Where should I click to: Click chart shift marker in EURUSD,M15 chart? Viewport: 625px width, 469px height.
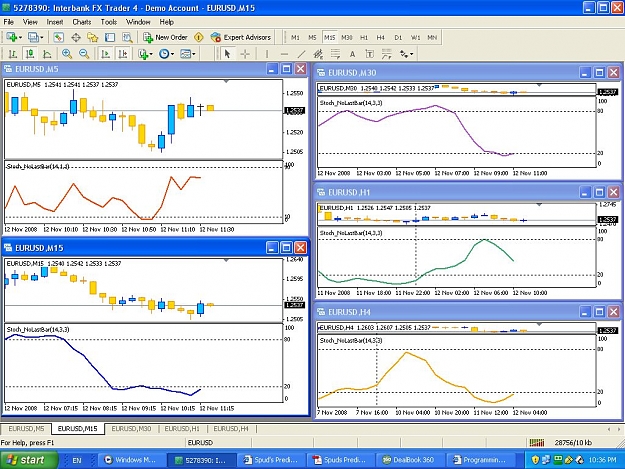pos(226,261)
